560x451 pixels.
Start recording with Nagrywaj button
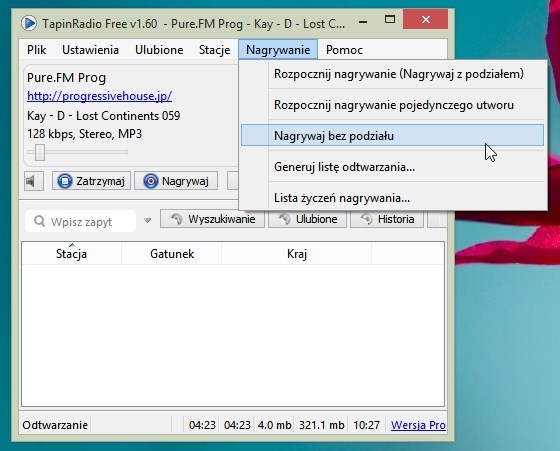pos(176,181)
